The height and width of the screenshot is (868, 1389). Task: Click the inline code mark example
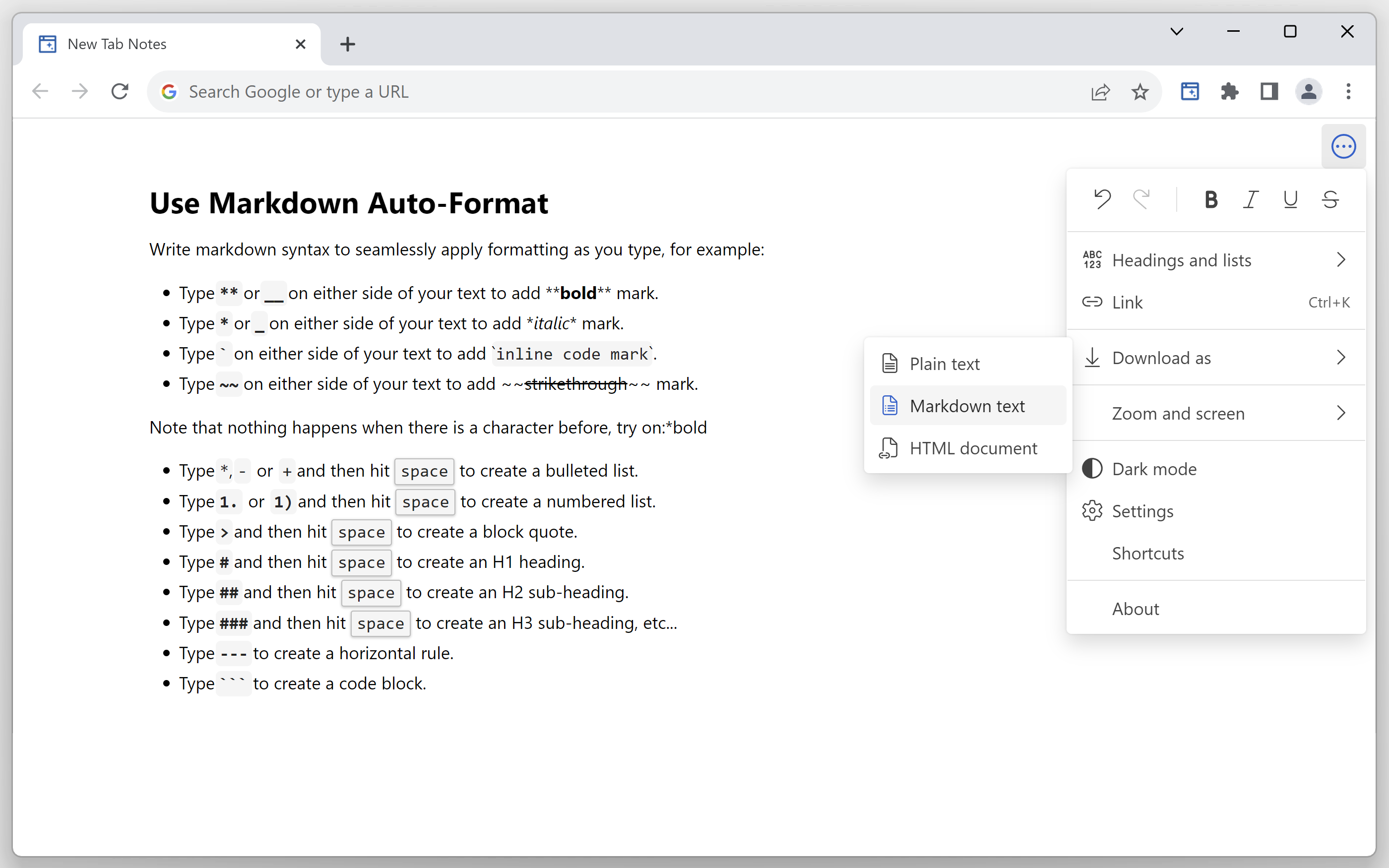pos(572,354)
